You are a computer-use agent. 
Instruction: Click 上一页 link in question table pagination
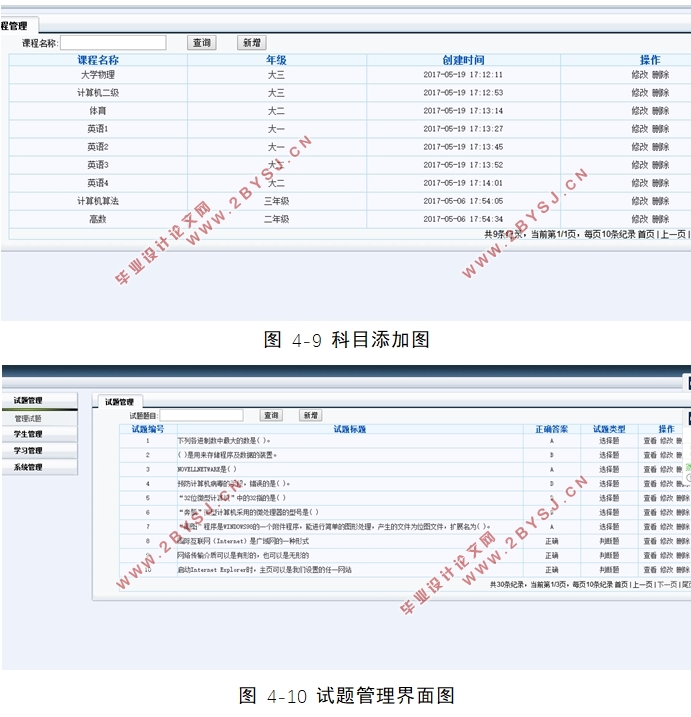pos(643,584)
